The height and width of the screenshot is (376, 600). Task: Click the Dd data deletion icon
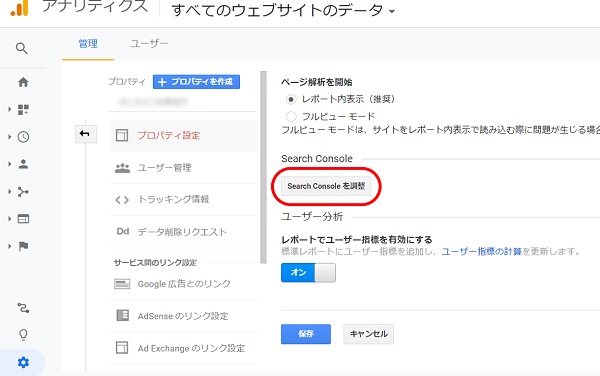123,231
